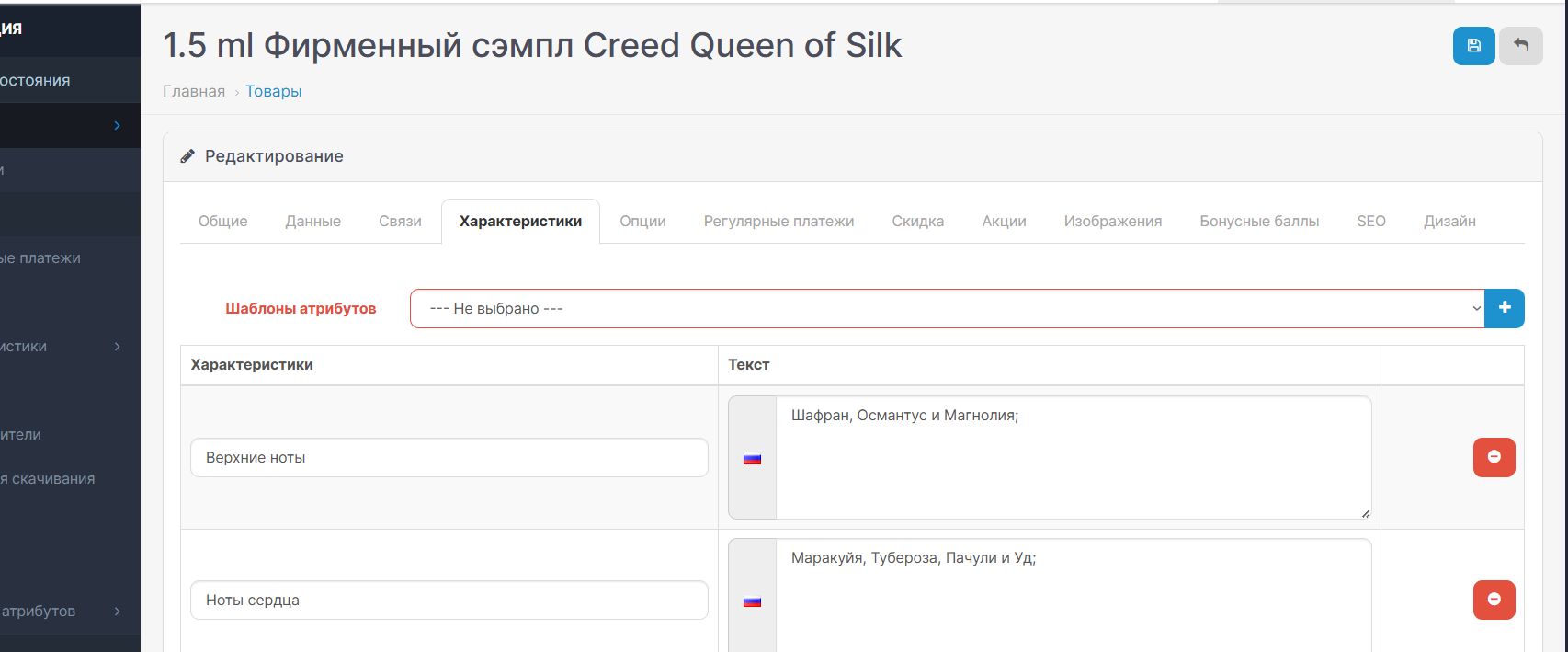
Task: Expand the highlighted sidebar item chevron
Action: coord(117,126)
